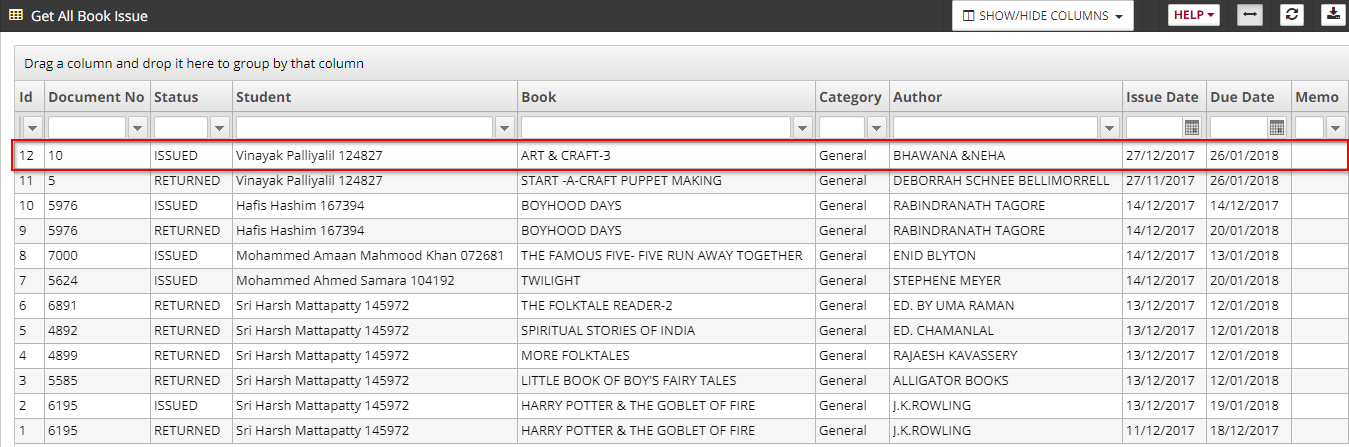Screen dimensions: 1349x447
Task: Open Memo filter operator dropdown
Action: 1334,128
